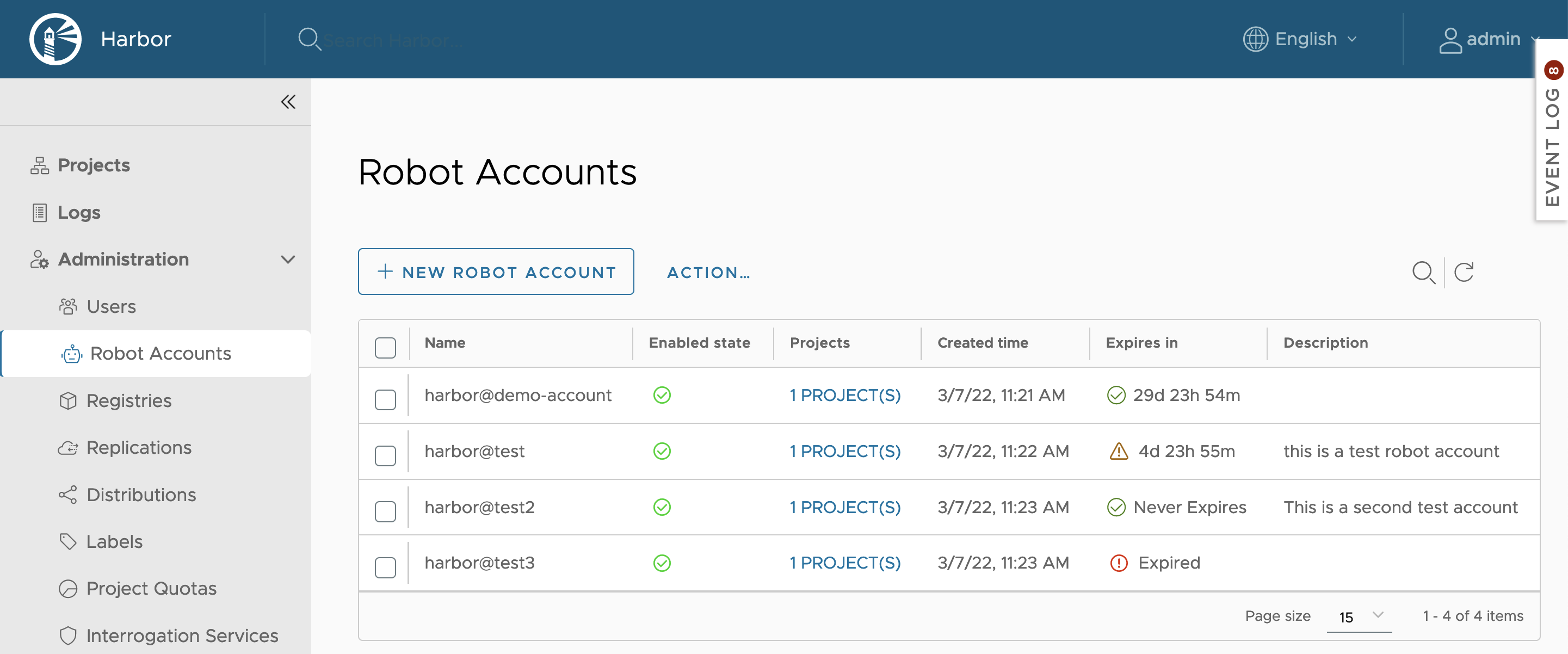1568x654 pixels.
Task: Click the Replications cloud icon
Action: click(x=68, y=448)
